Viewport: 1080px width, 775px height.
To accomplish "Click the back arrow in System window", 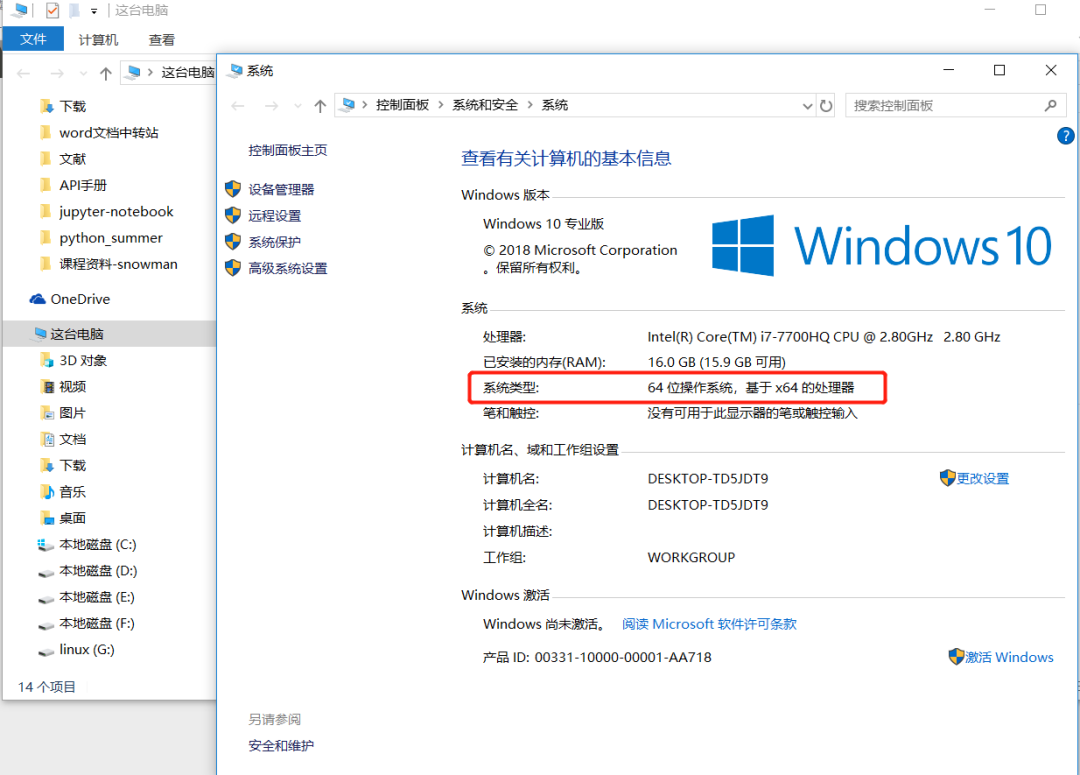I will [x=238, y=106].
